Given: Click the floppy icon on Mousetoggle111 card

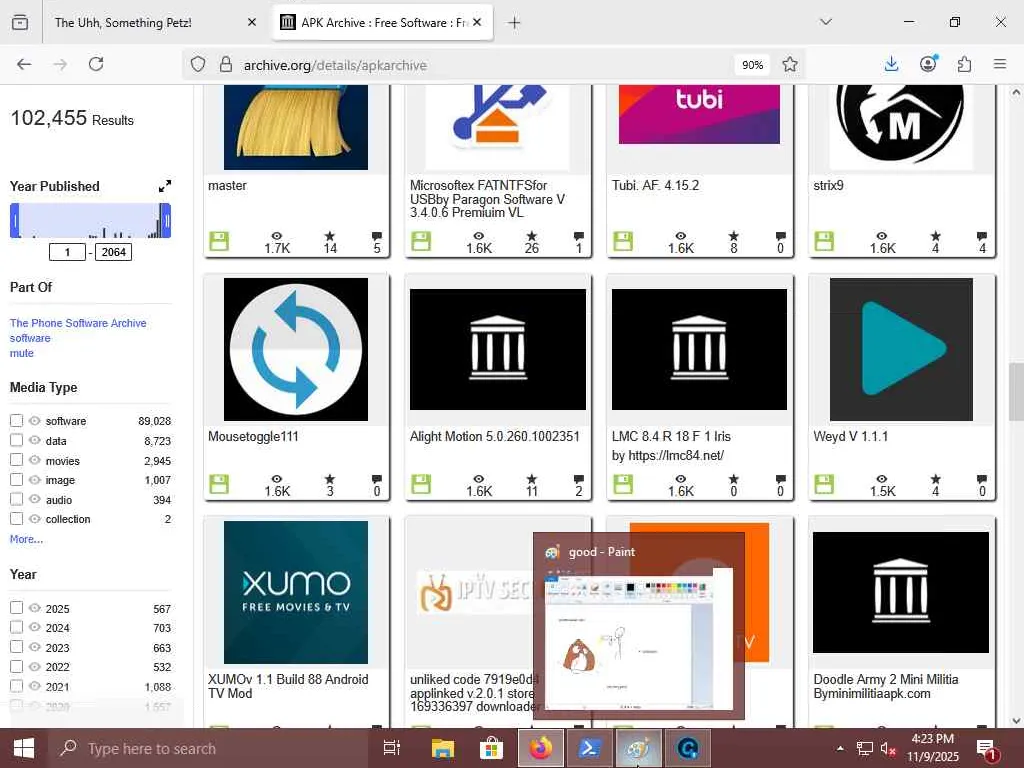Looking at the screenshot, I should pos(219,485).
